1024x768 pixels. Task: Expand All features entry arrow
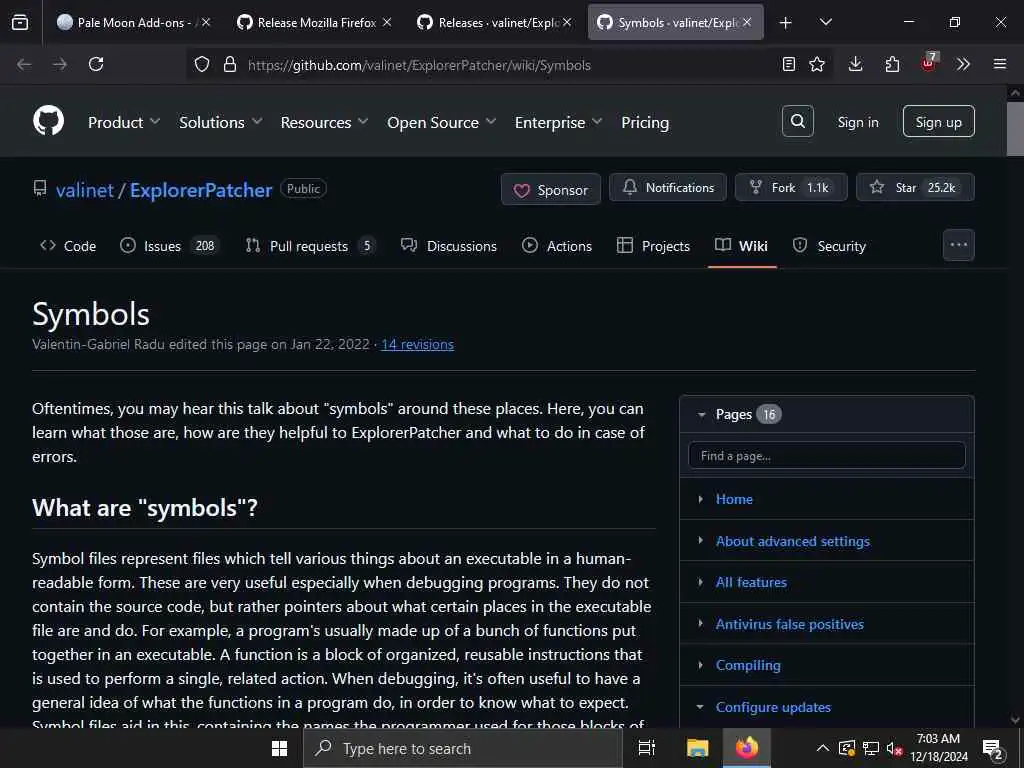701,582
